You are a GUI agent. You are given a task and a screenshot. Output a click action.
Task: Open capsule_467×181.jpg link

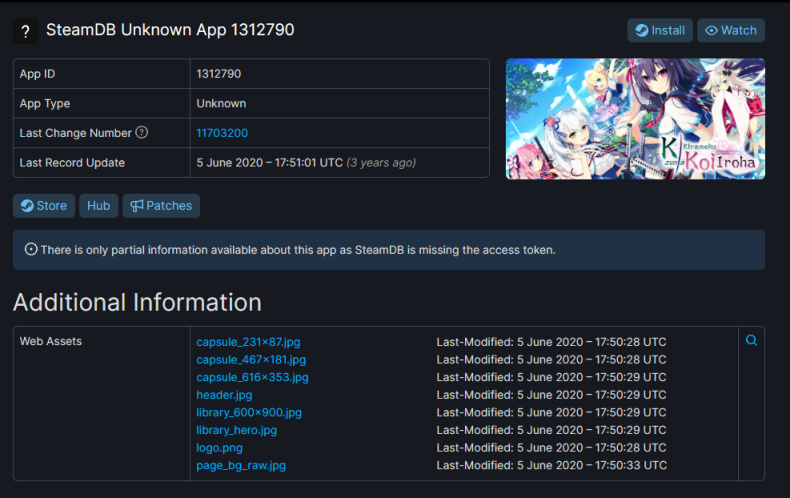251,359
